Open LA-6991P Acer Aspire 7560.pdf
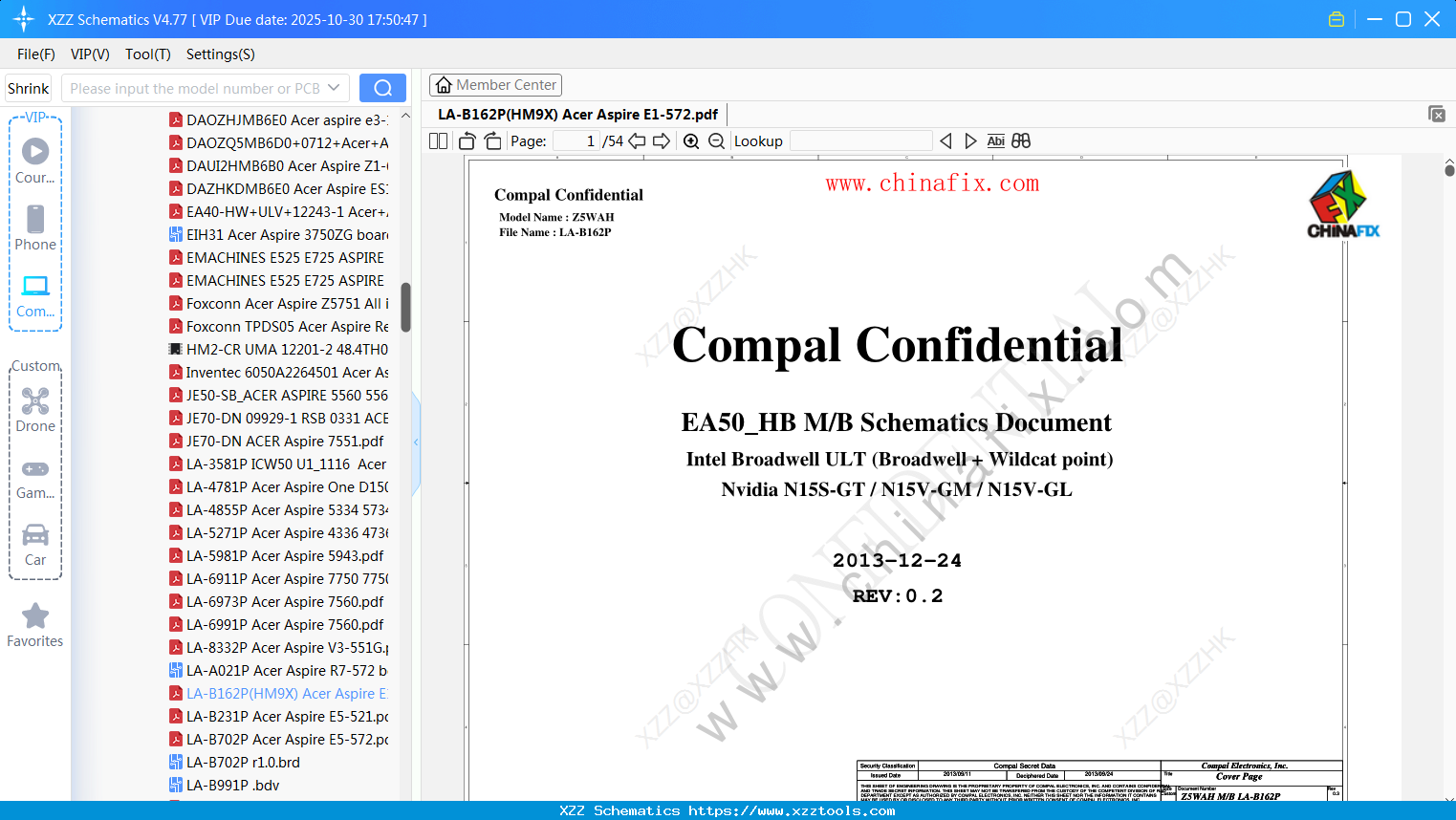 276,625
